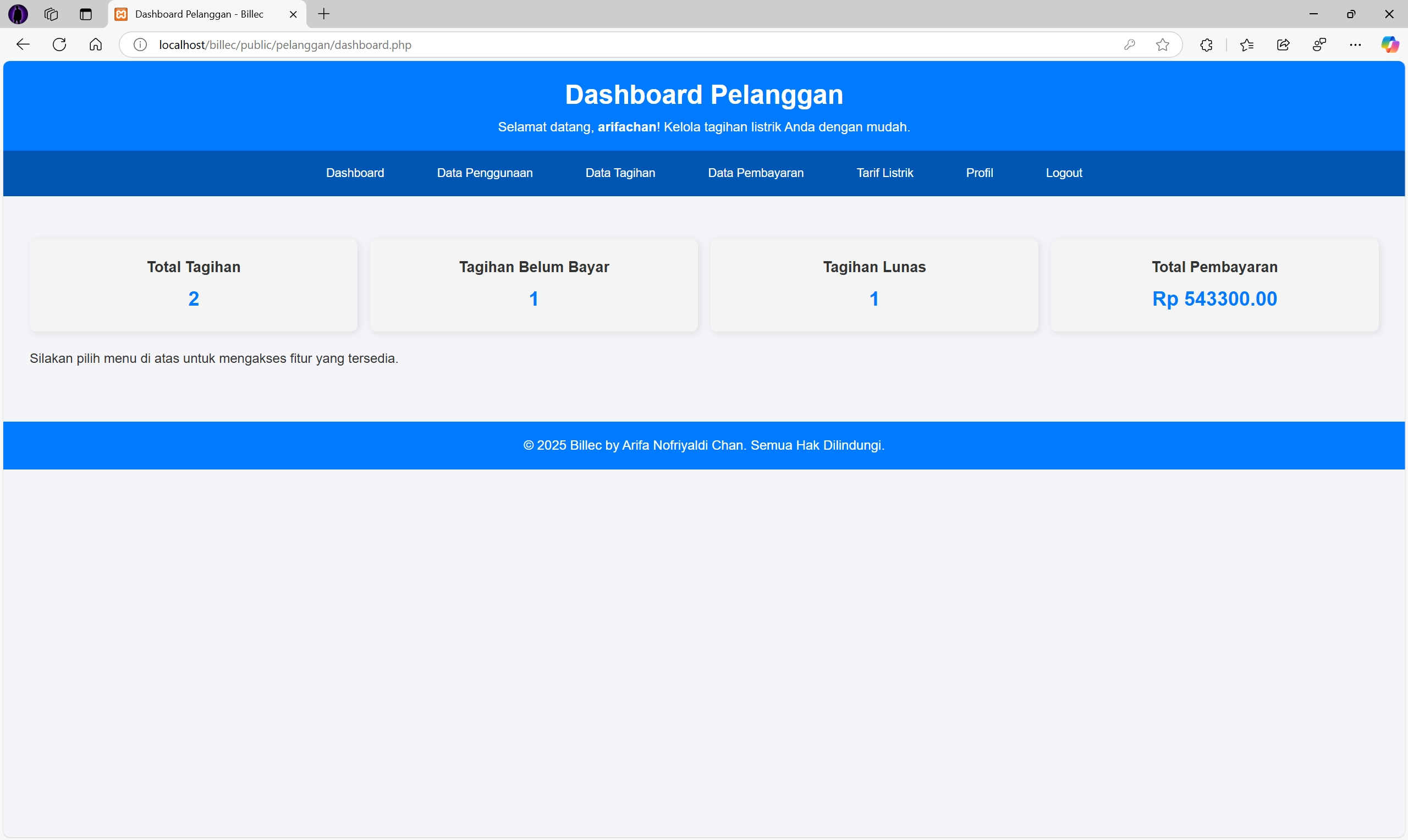Viewport: 1408px width, 840px height.
Task: Open the Favorites list icon
Action: pyautogui.click(x=1247, y=45)
